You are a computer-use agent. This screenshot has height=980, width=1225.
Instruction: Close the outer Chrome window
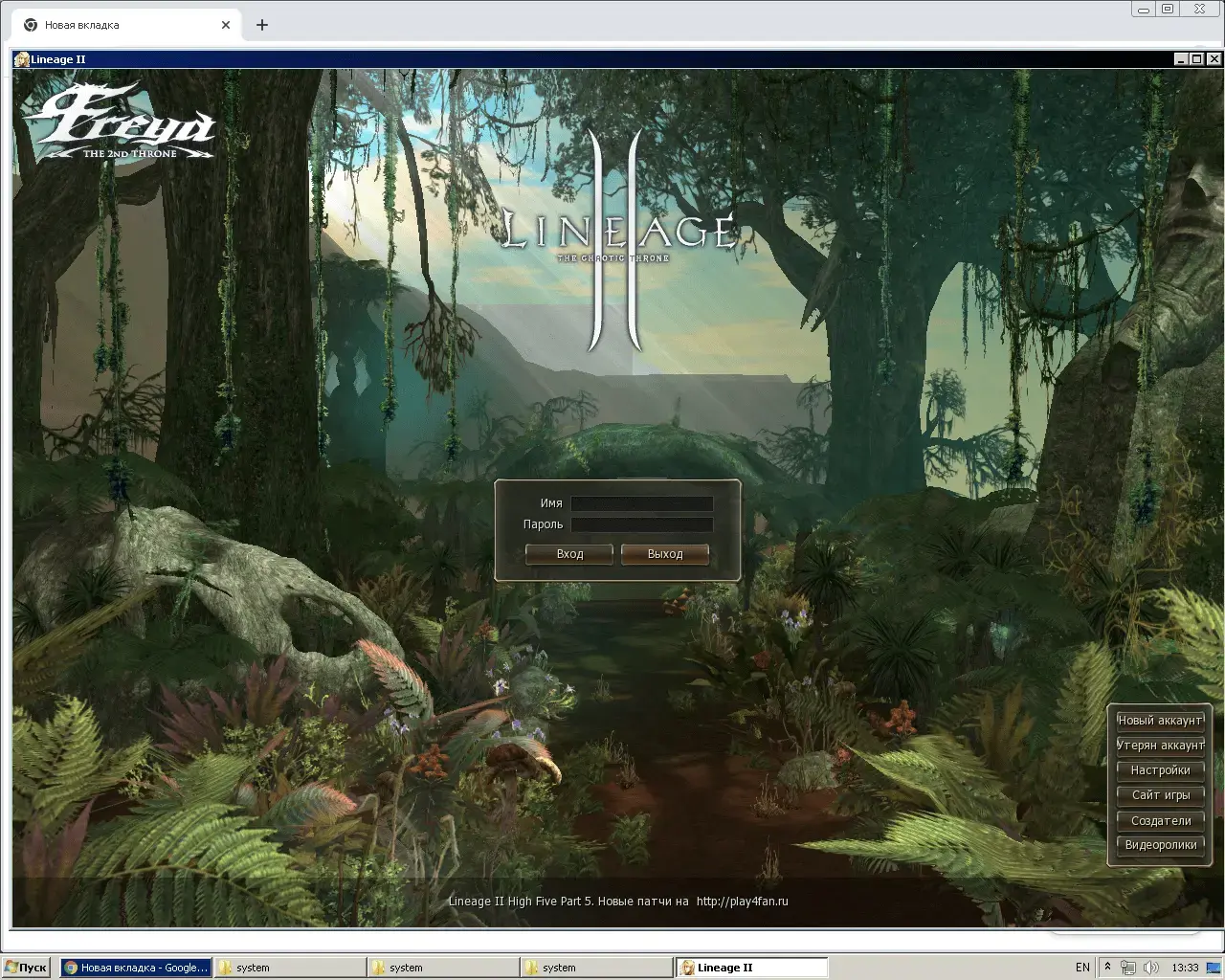1199,9
